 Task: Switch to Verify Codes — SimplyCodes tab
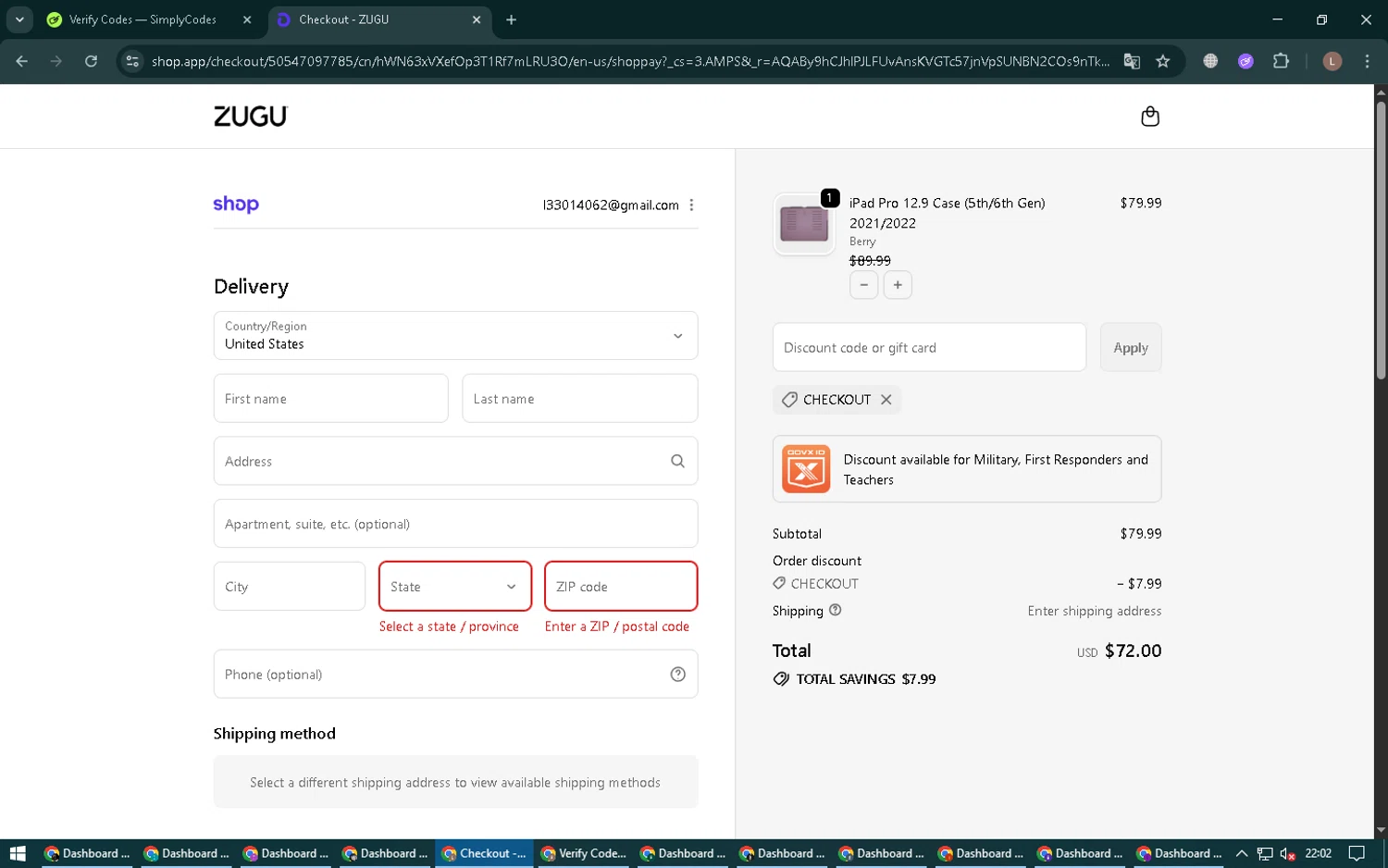click(143, 19)
